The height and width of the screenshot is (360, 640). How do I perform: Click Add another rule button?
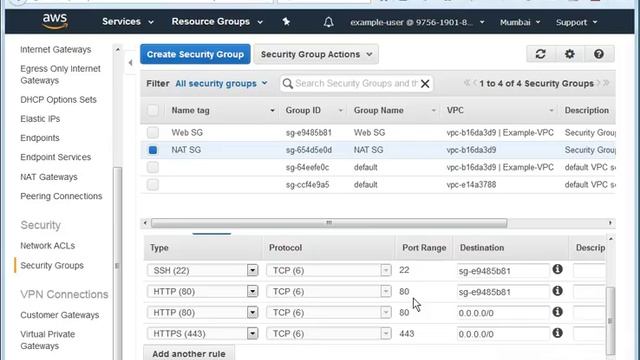[x=189, y=353]
